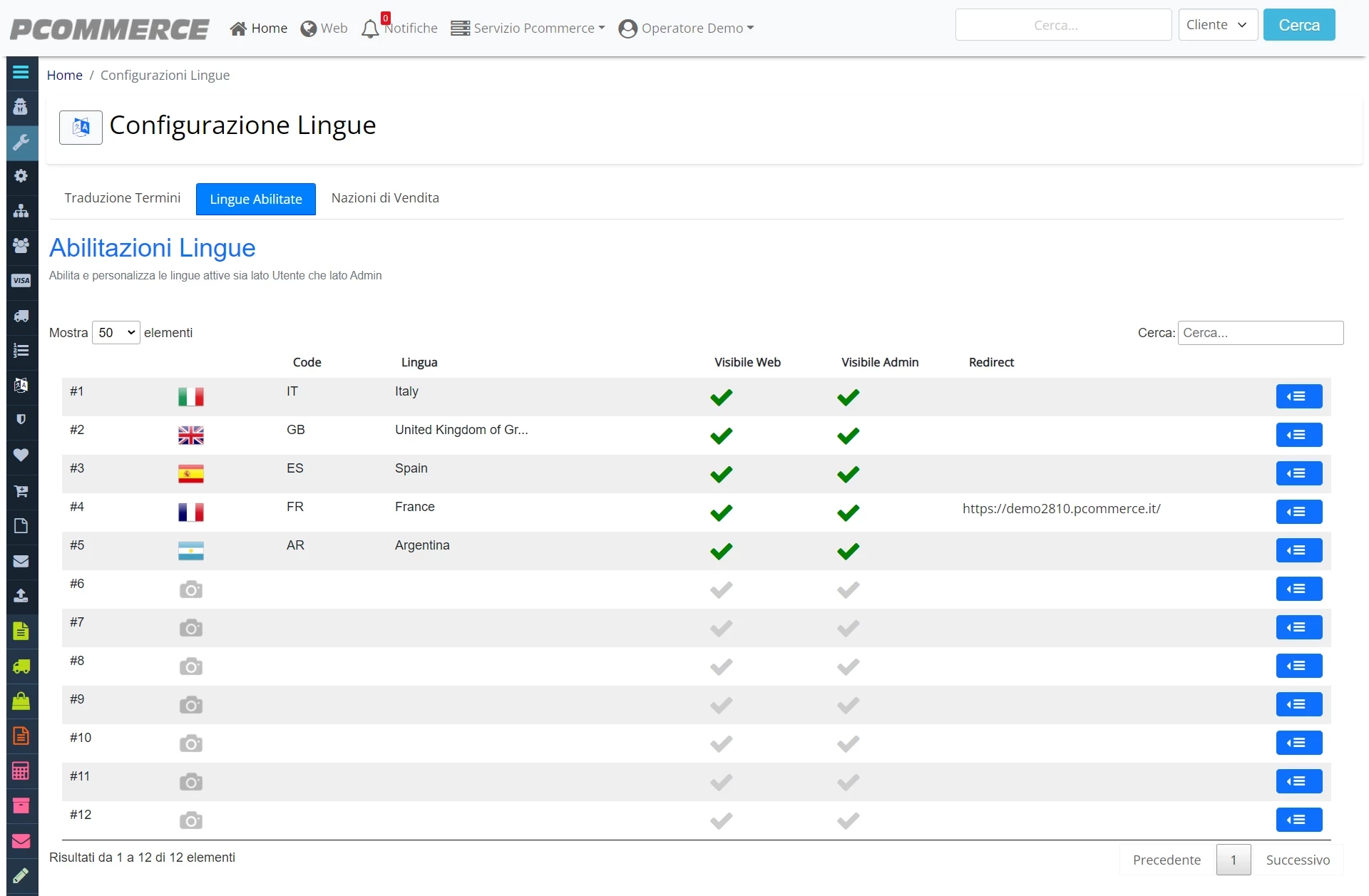Open the yellow-green document sidebar icon

pyautogui.click(x=21, y=631)
